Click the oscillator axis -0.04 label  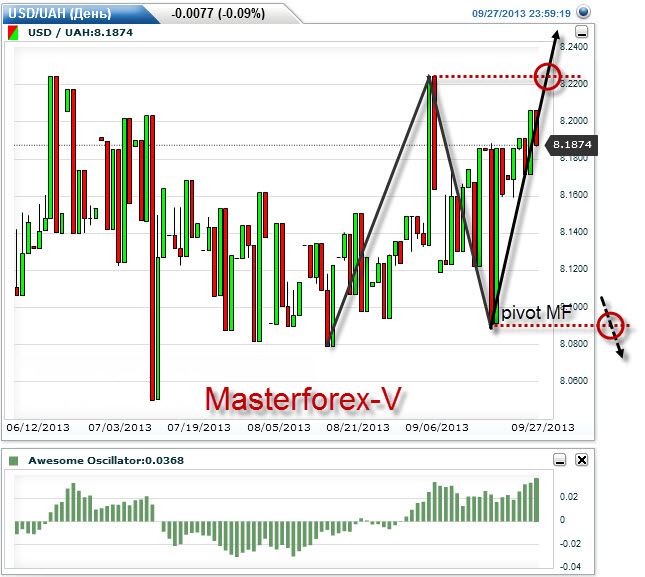571,567
